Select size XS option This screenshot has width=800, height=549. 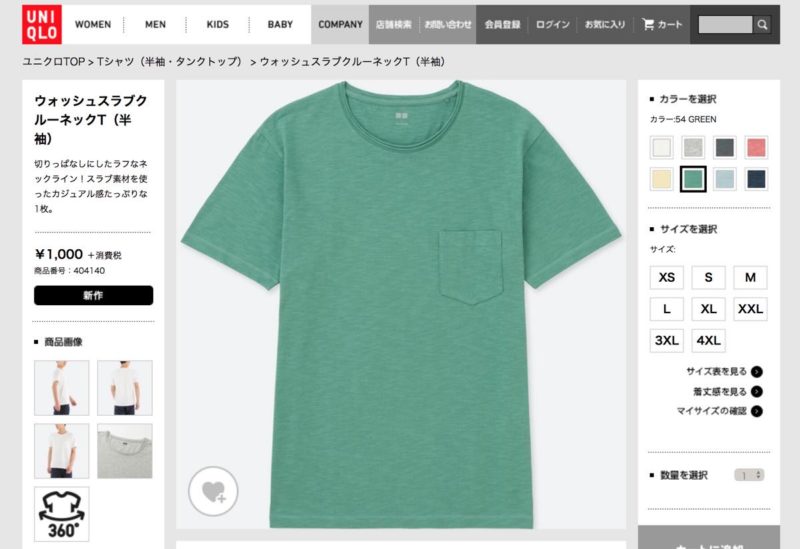tap(666, 277)
